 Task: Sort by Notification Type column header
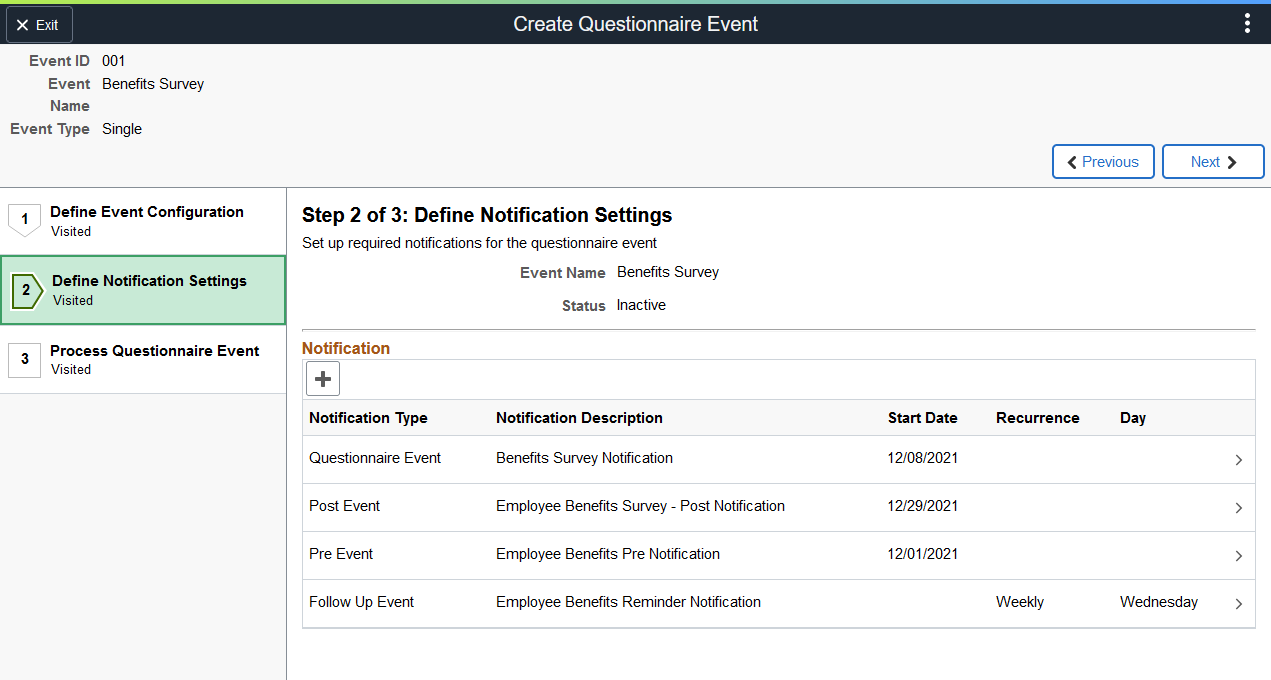[x=368, y=418]
